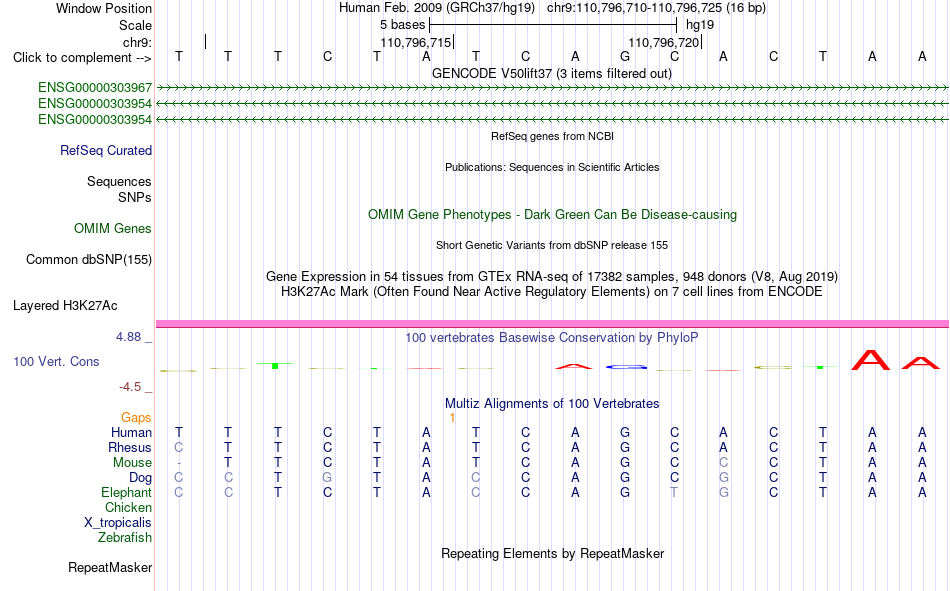Click 'Short Genetic Variants from dbSNP release 155'

(x=552, y=245)
